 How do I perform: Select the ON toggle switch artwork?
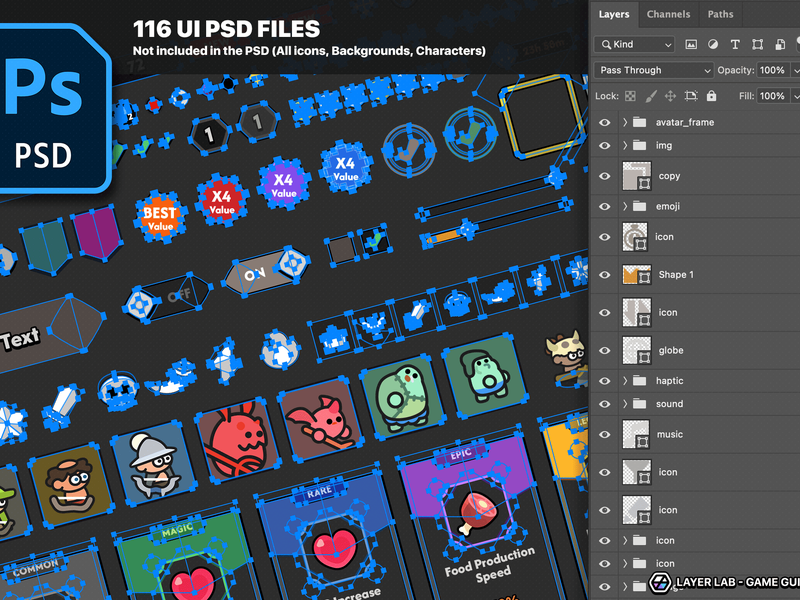coord(266,270)
